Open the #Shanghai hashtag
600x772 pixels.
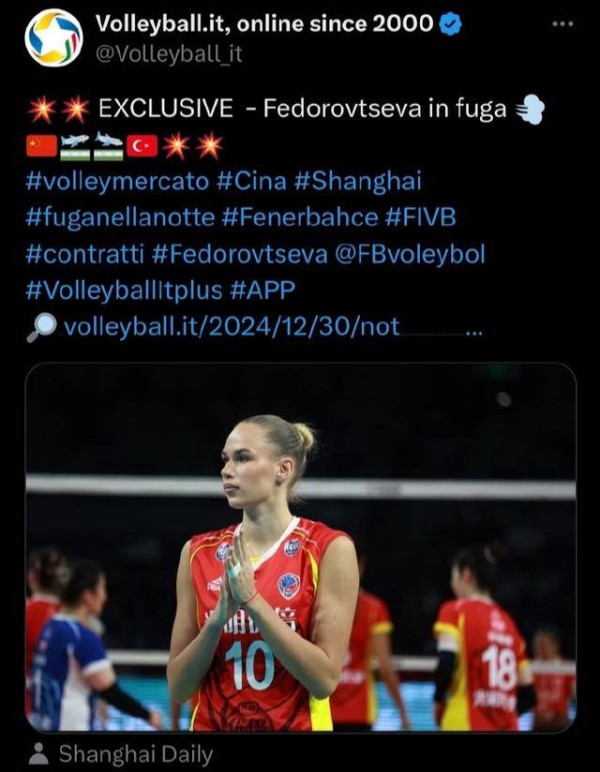[x=358, y=181]
